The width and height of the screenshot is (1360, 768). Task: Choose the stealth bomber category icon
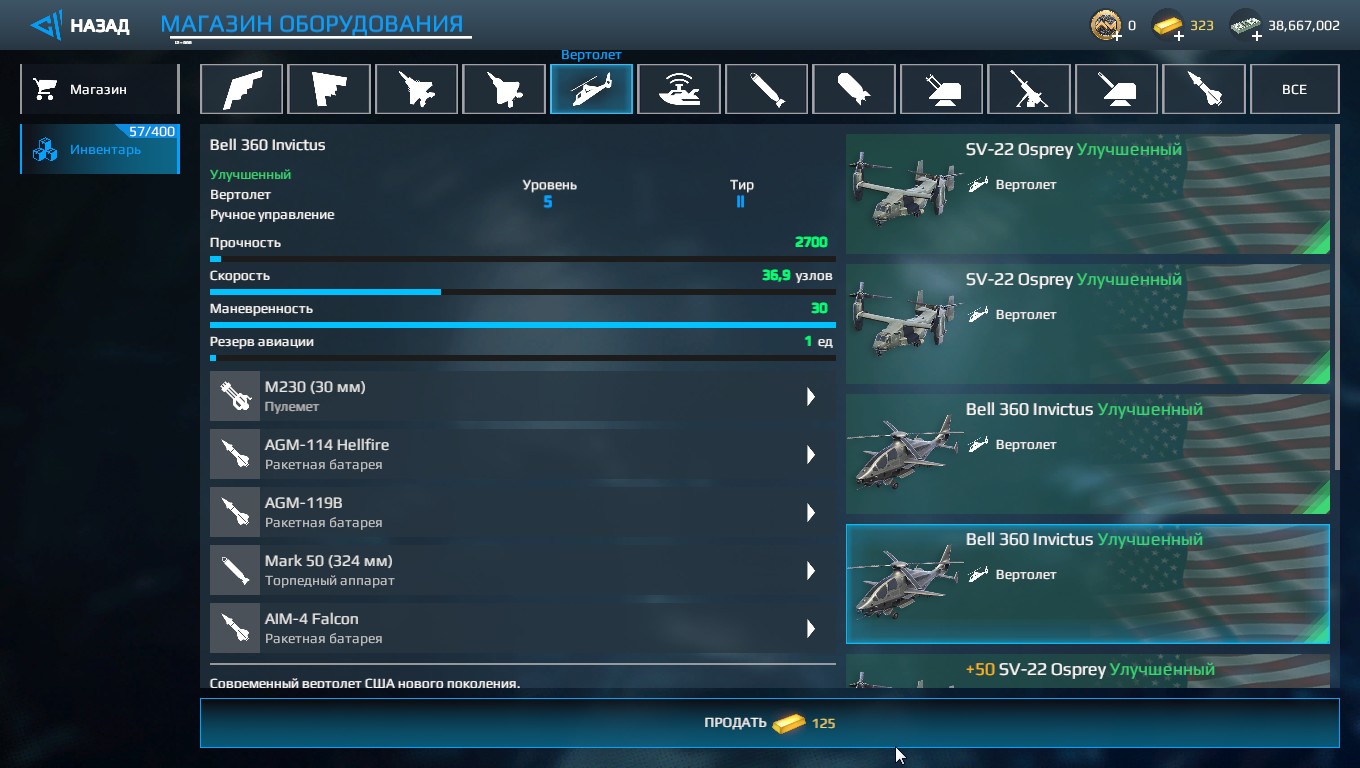241,89
